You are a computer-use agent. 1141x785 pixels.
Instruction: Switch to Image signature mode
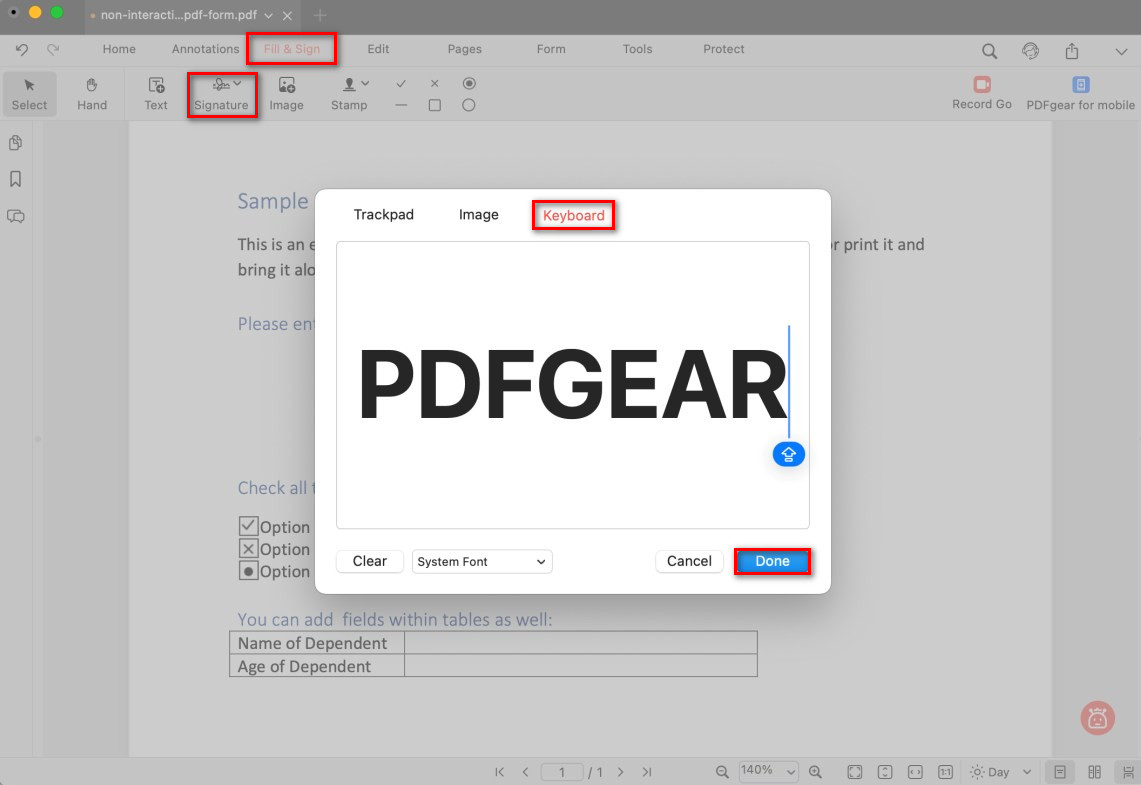479,215
